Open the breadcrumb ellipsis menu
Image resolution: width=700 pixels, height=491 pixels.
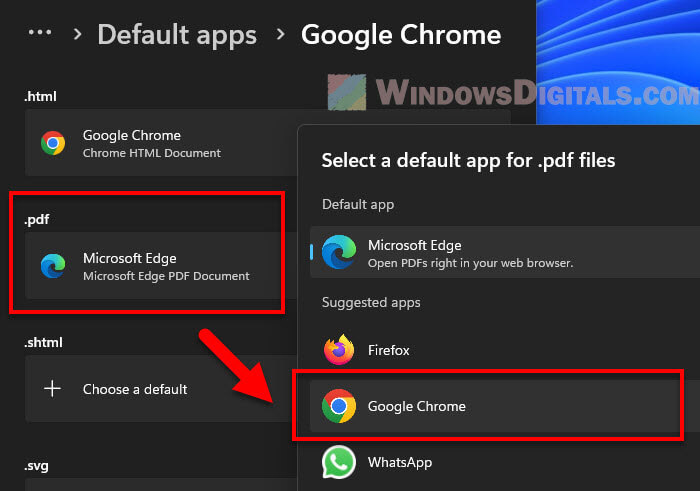pos(40,33)
